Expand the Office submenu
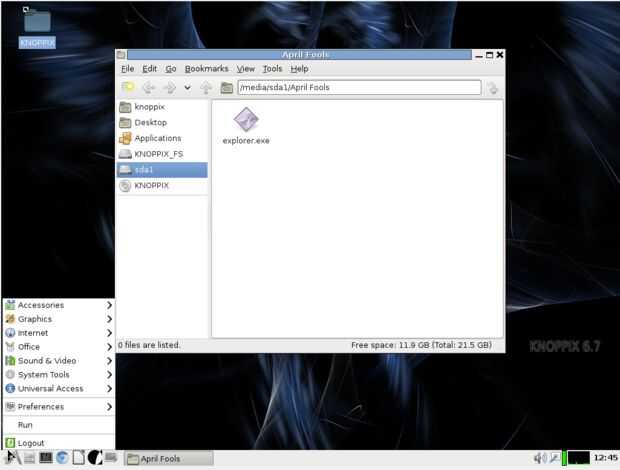This screenshot has width=620, height=470. [59, 347]
